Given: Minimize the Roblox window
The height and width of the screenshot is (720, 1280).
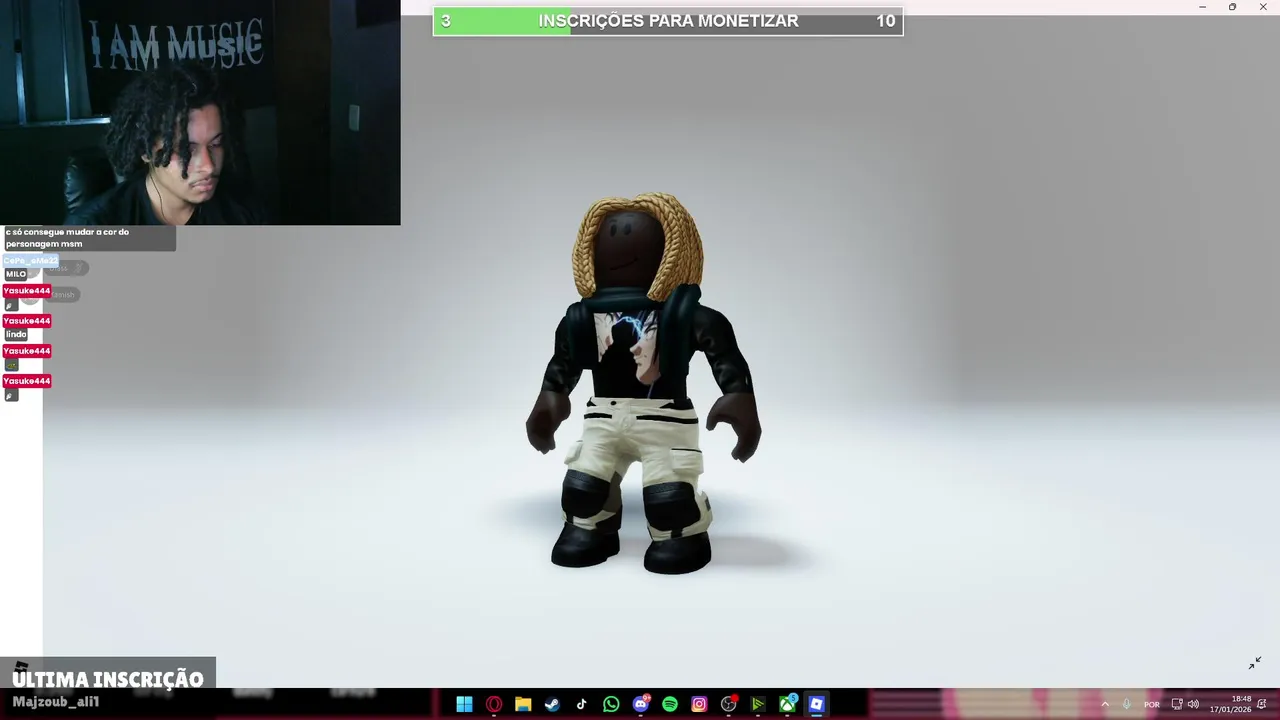Looking at the screenshot, I should click(1202, 7).
